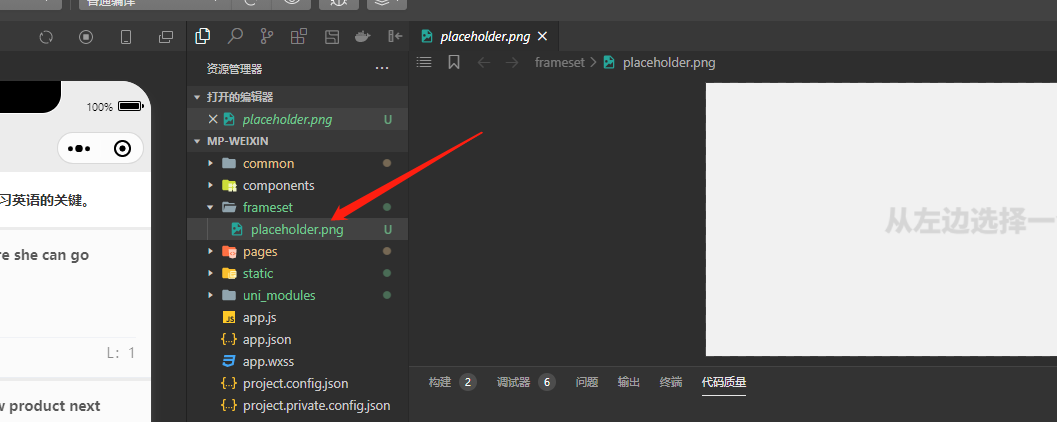Click the mini program capsule menu dots

79,148
